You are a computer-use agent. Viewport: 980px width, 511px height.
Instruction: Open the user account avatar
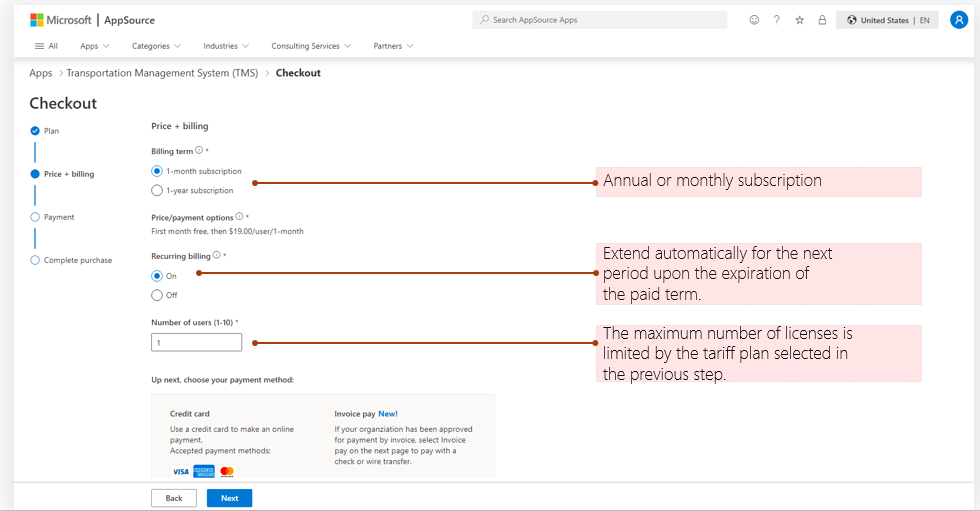click(958, 20)
